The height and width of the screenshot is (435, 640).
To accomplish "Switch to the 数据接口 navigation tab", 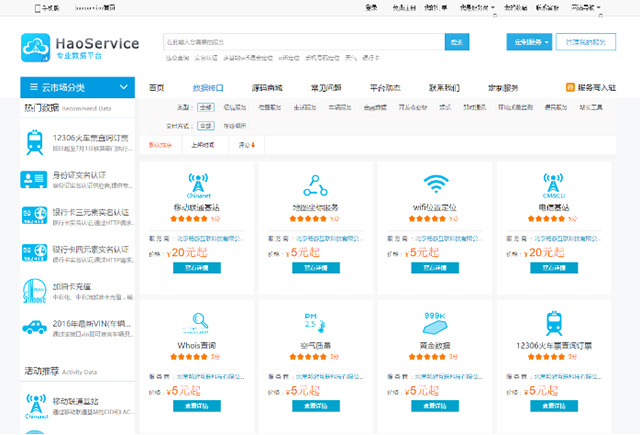I will pos(208,88).
